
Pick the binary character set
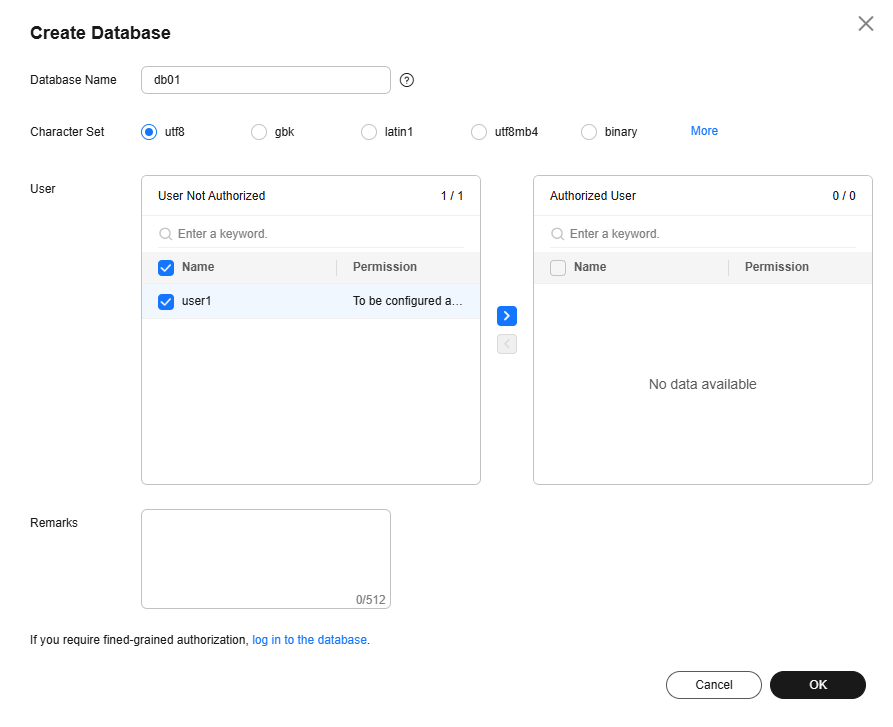coord(589,132)
